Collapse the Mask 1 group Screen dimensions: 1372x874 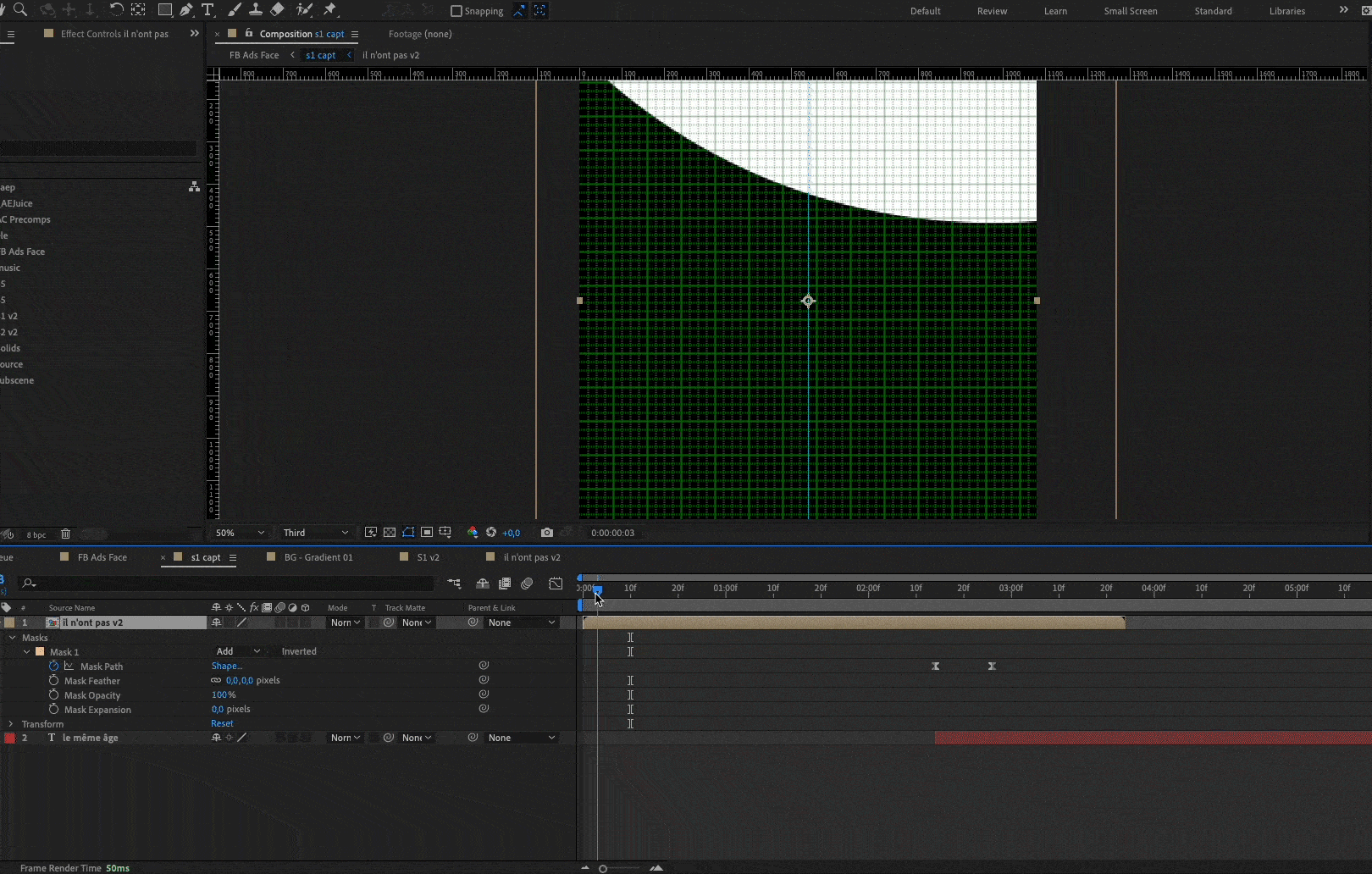[26, 652]
